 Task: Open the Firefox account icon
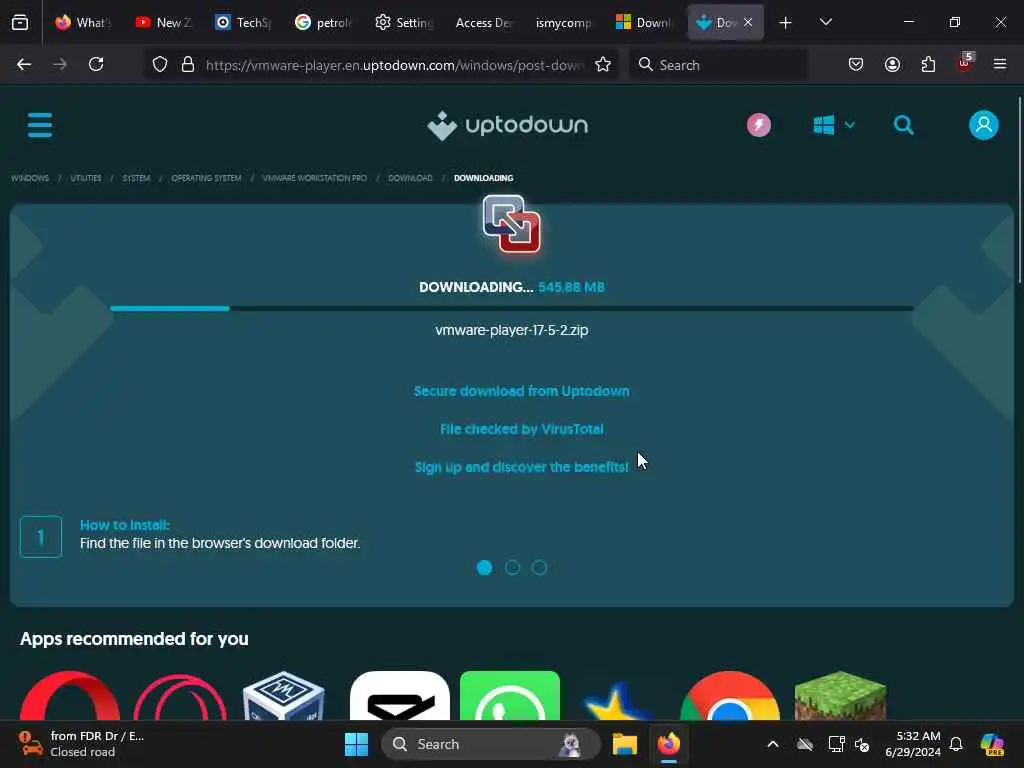click(x=892, y=64)
